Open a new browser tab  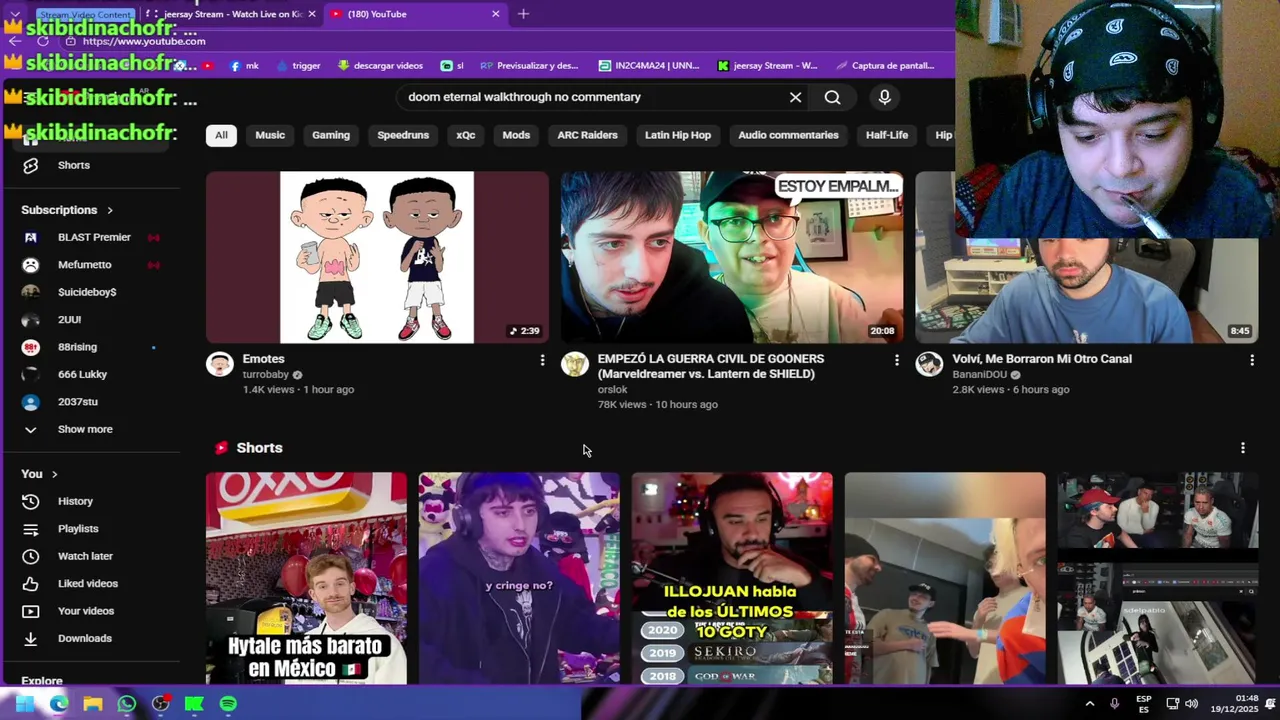tap(523, 14)
